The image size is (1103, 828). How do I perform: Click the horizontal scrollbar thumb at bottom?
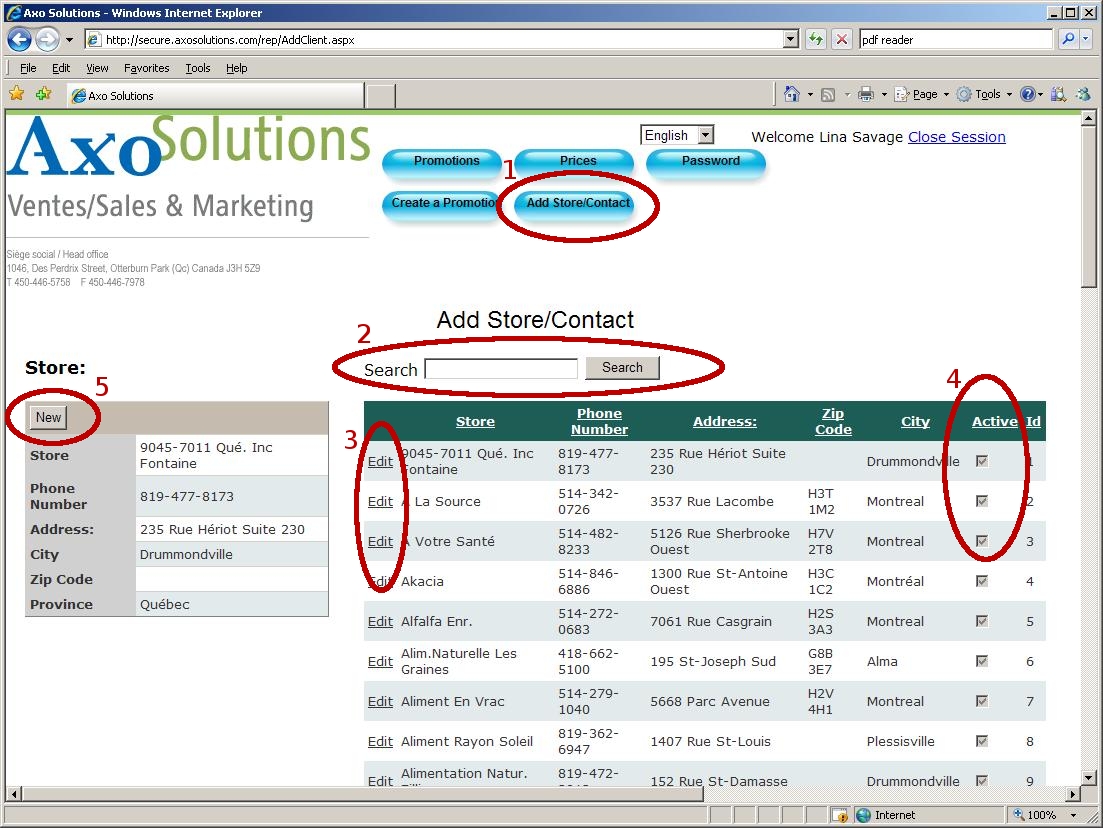coord(364,794)
